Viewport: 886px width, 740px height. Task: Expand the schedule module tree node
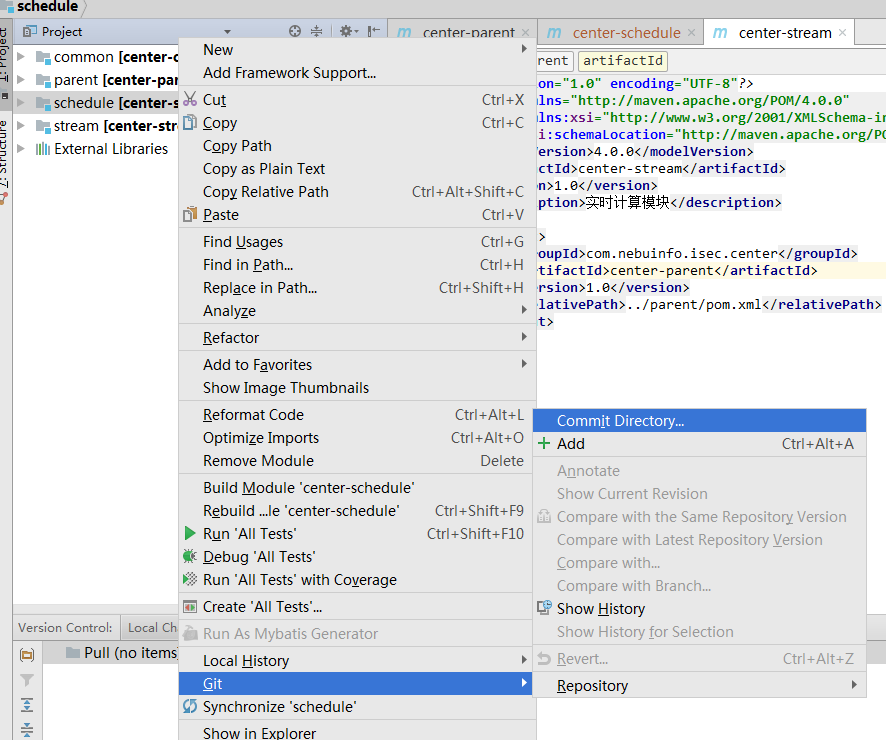(21, 103)
